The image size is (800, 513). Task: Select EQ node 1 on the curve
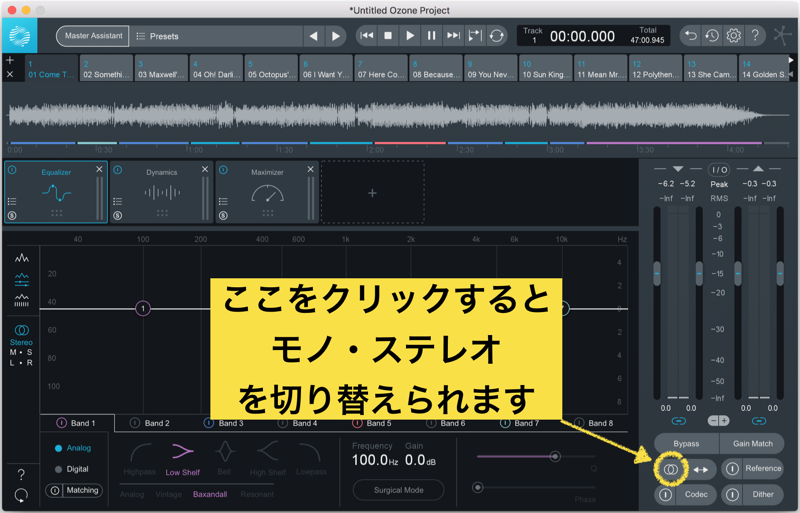143,308
